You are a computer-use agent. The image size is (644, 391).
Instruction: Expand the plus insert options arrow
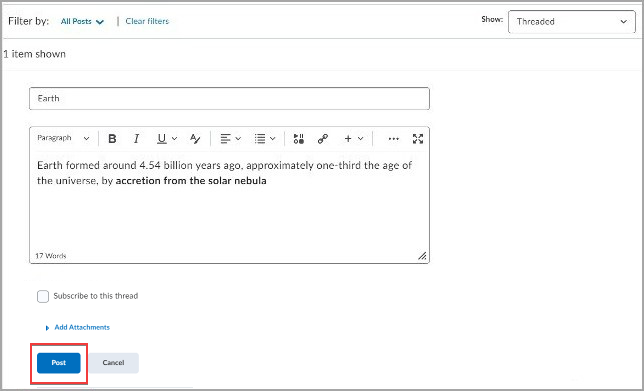pyautogui.click(x=360, y=139)
